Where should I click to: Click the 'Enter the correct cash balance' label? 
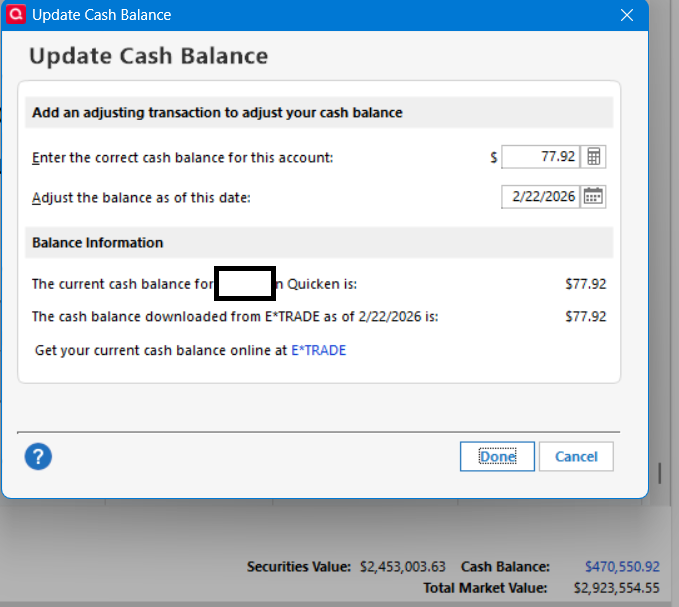[182, 158]
